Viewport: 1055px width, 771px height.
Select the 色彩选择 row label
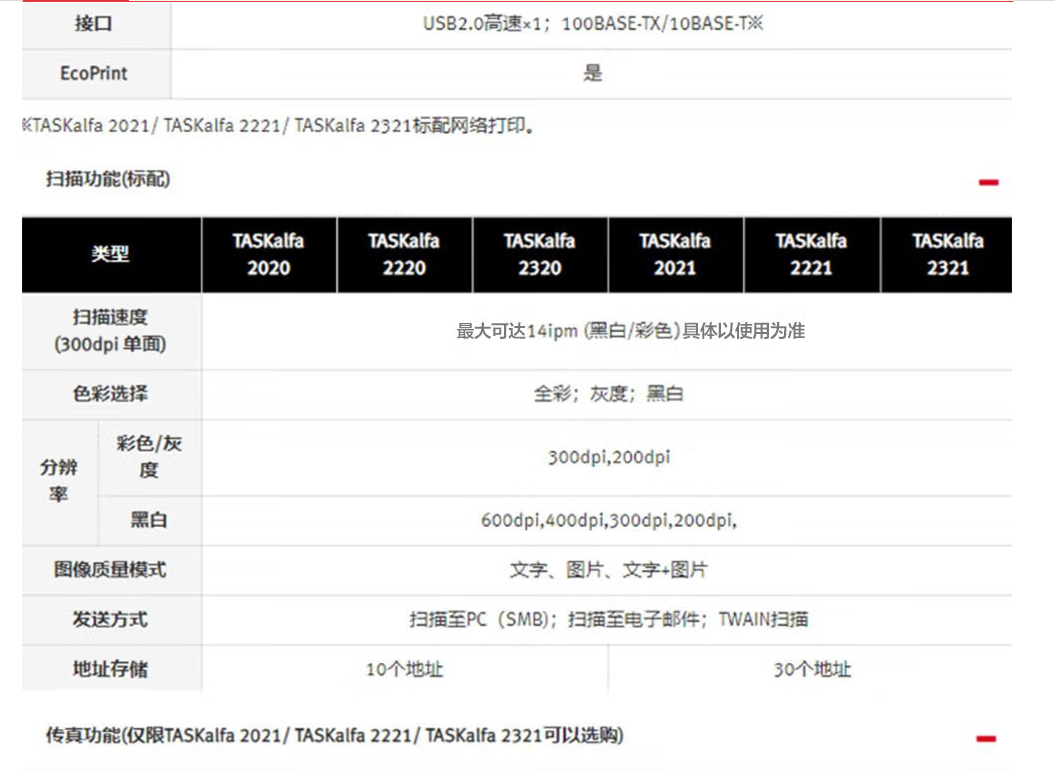[x=110, y=394]
